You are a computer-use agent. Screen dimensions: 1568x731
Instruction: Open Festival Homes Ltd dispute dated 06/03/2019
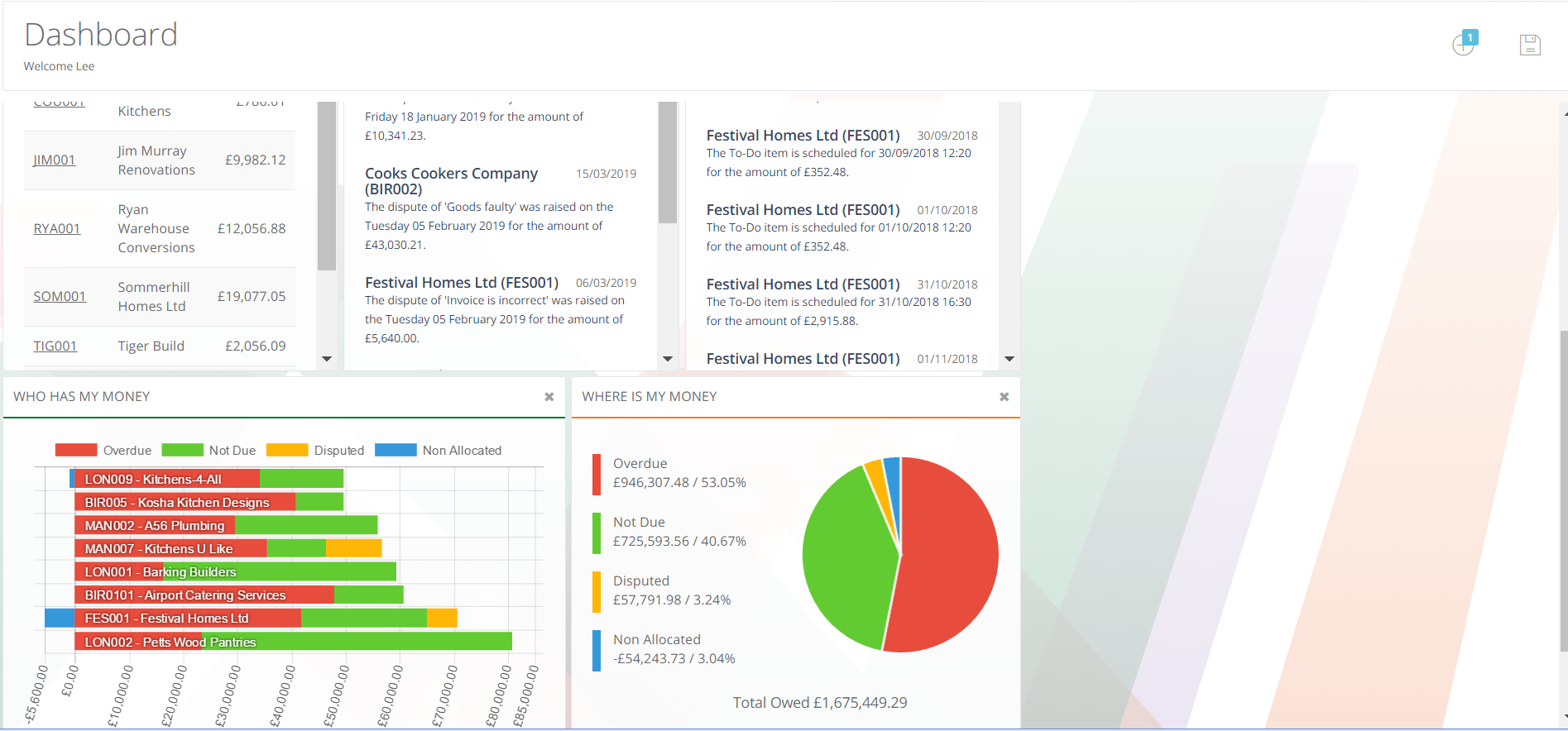click(462, 283)
